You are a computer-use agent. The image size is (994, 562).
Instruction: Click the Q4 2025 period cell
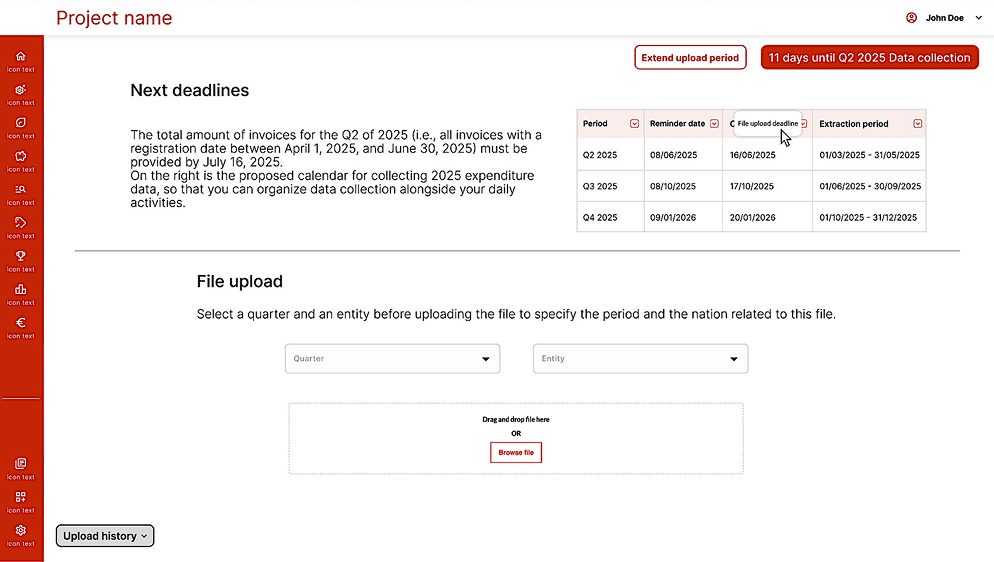pyautogui.click(x=610, y=217)
